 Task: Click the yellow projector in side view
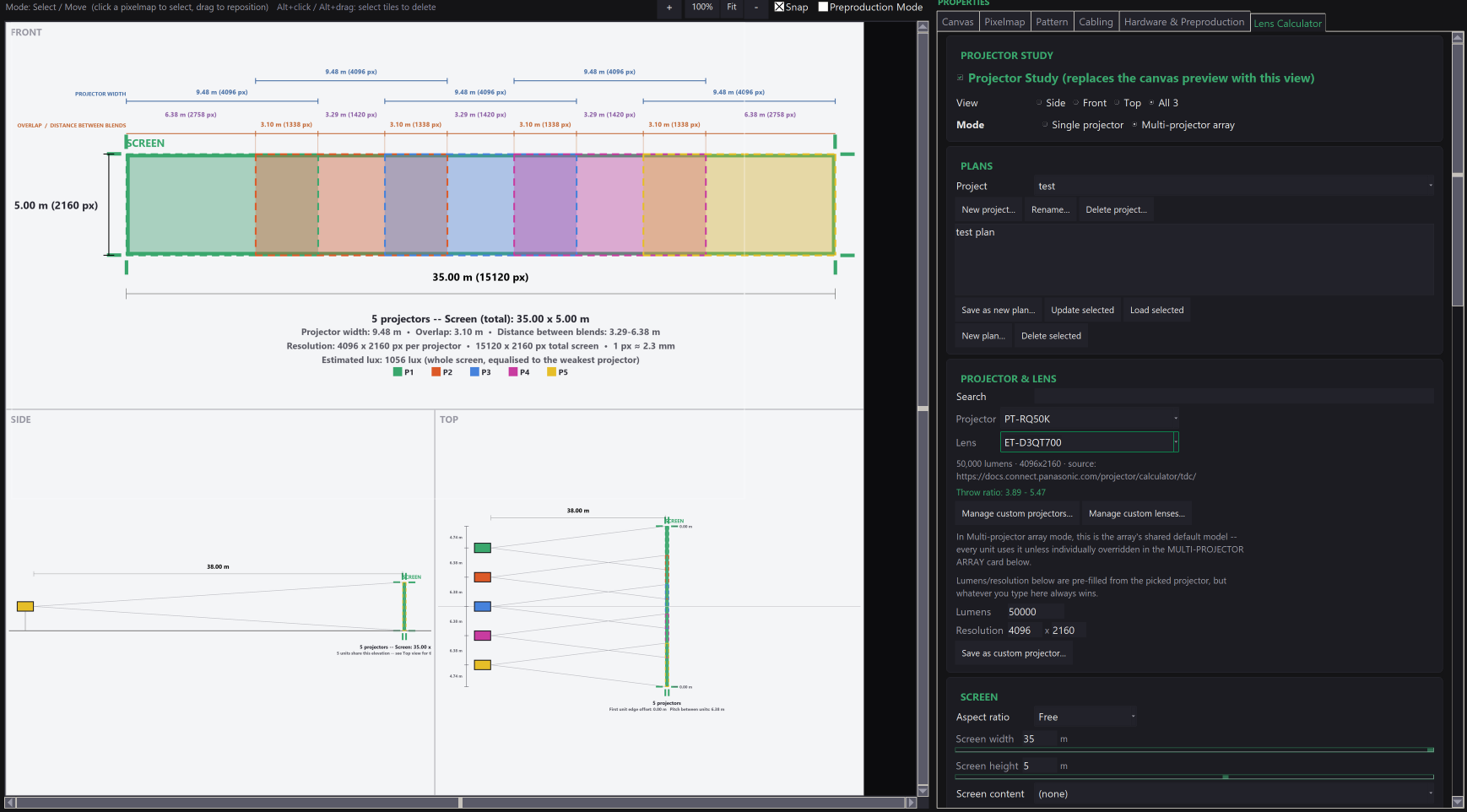click(25, 606)
